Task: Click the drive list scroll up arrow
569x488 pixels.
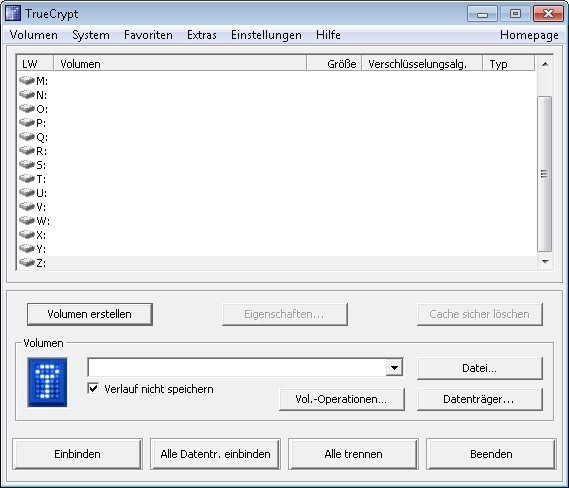Action: 544,64
